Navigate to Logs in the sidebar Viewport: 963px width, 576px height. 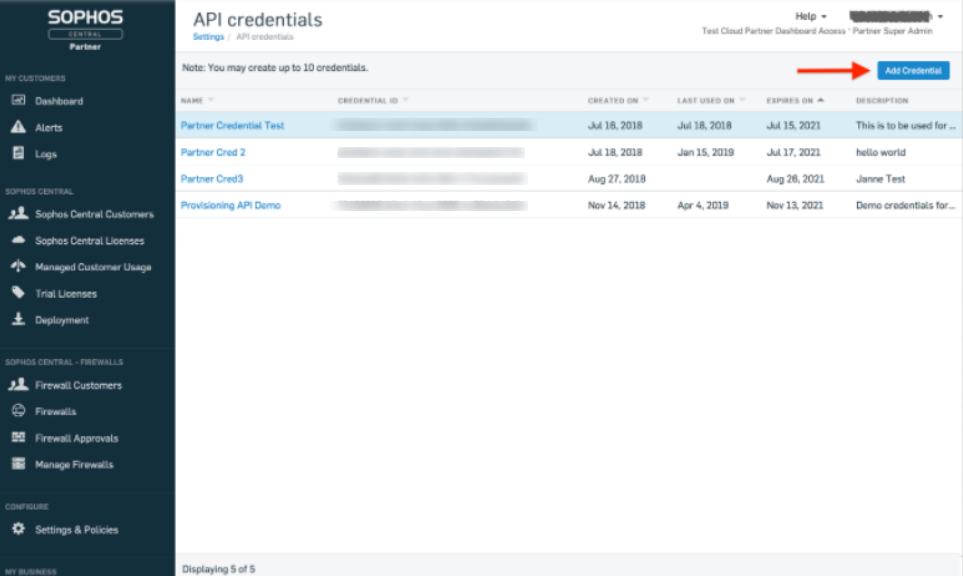coord(17,154)
